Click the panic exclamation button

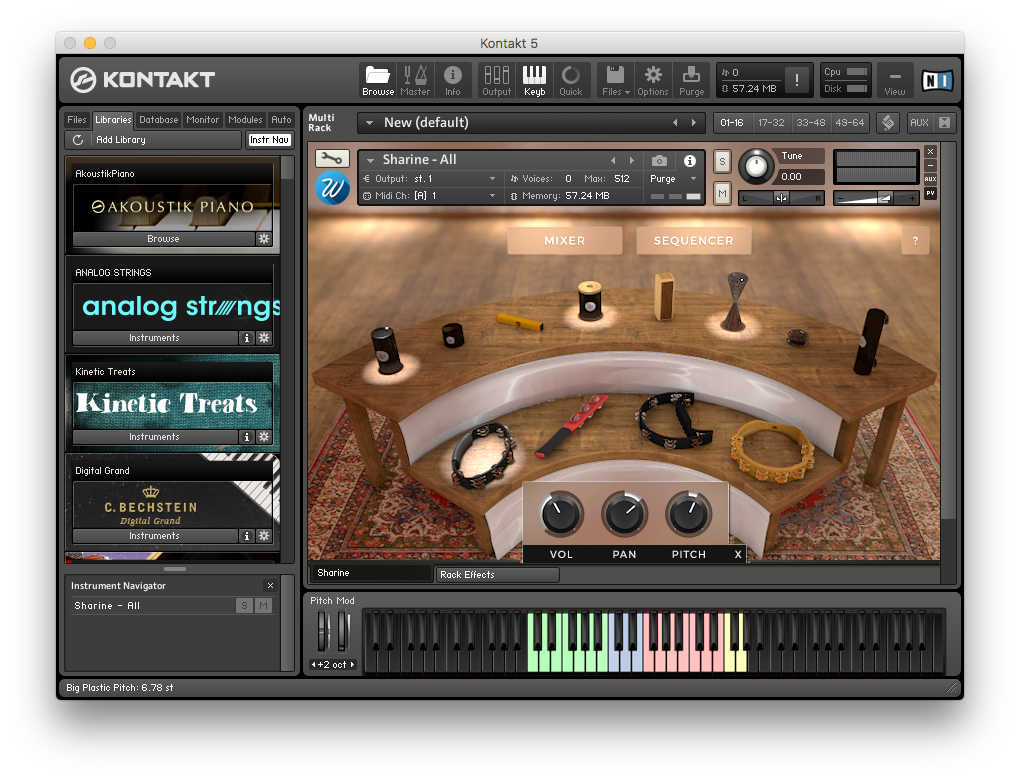[x=797, y=80]
